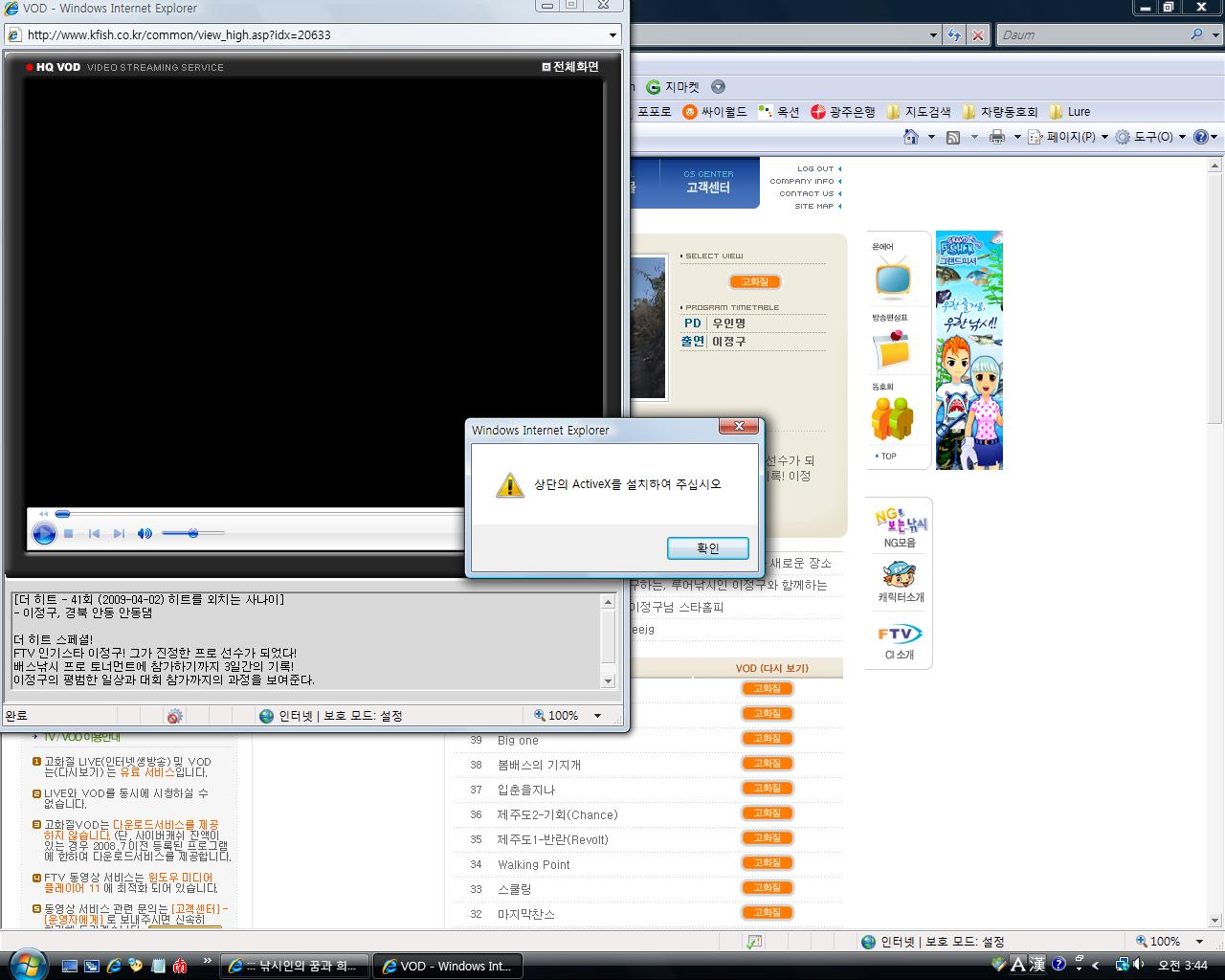
Task: Open the 지도검색 favorites folder
Action: (919, 112)
